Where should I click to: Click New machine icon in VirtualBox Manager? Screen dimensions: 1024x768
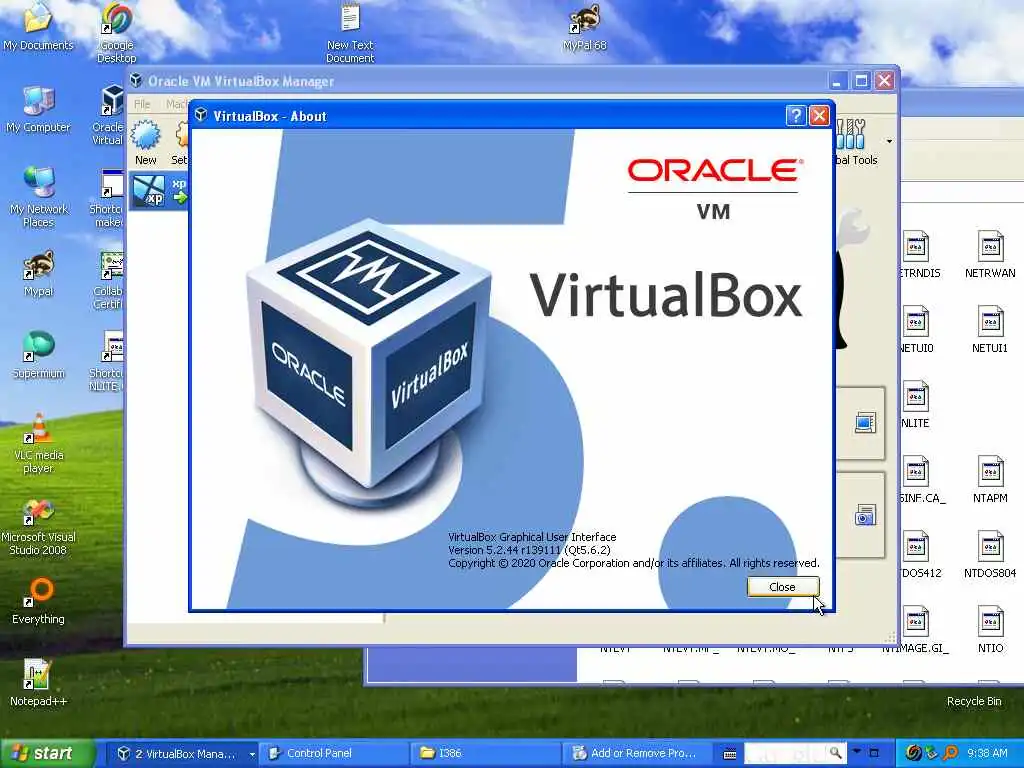[145, 142]
